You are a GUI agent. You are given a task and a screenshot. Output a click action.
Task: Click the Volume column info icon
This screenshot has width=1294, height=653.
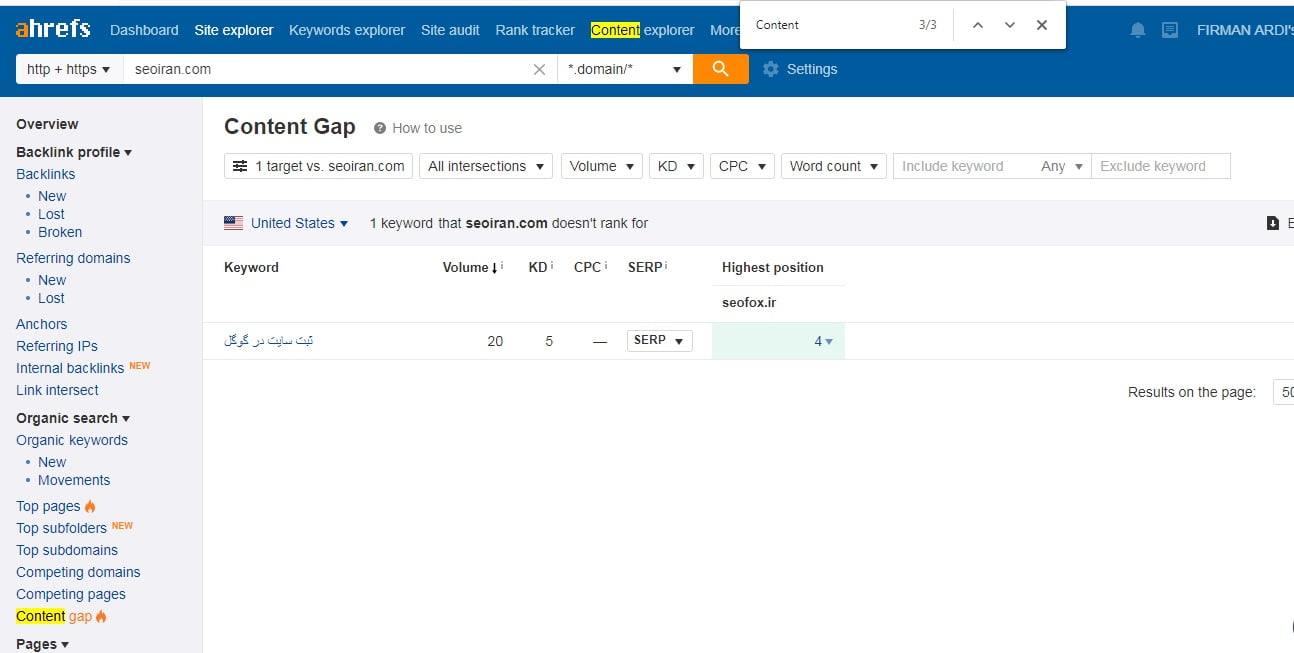tap(501, 265)
